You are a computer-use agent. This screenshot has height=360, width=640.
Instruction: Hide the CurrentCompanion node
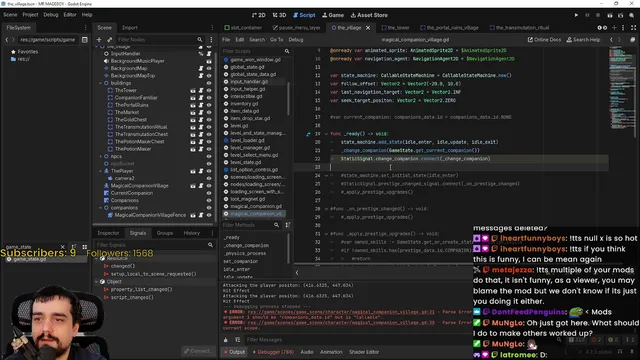[x=209, y=193]
